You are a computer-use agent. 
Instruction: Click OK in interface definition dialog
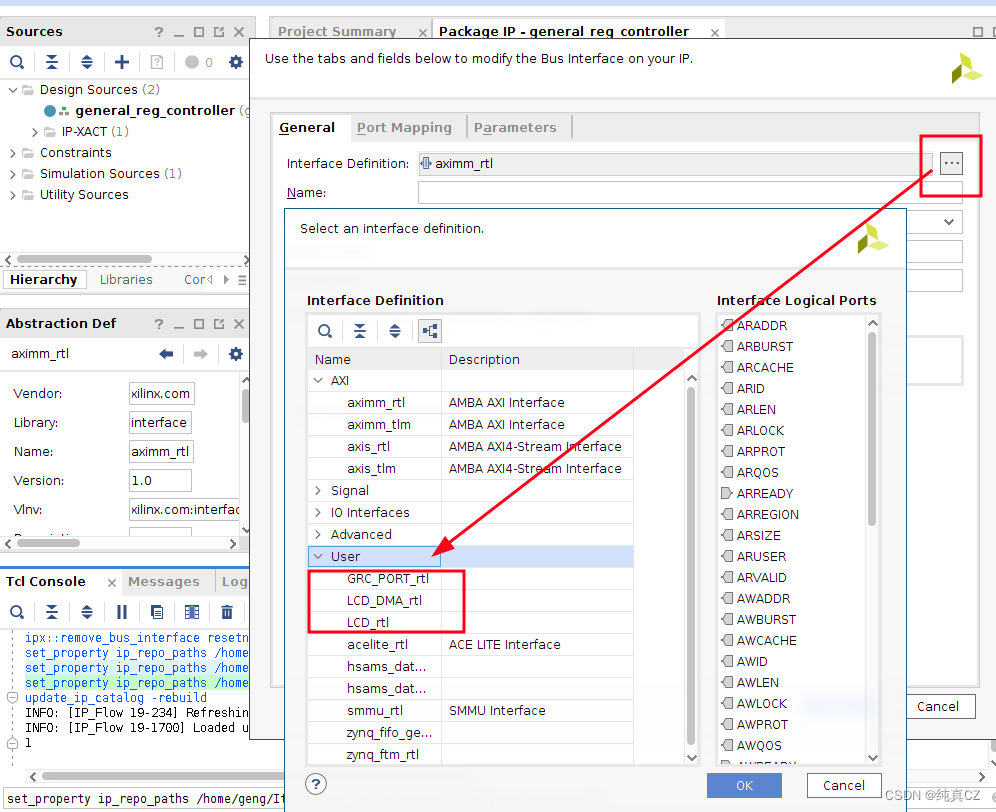744,785
